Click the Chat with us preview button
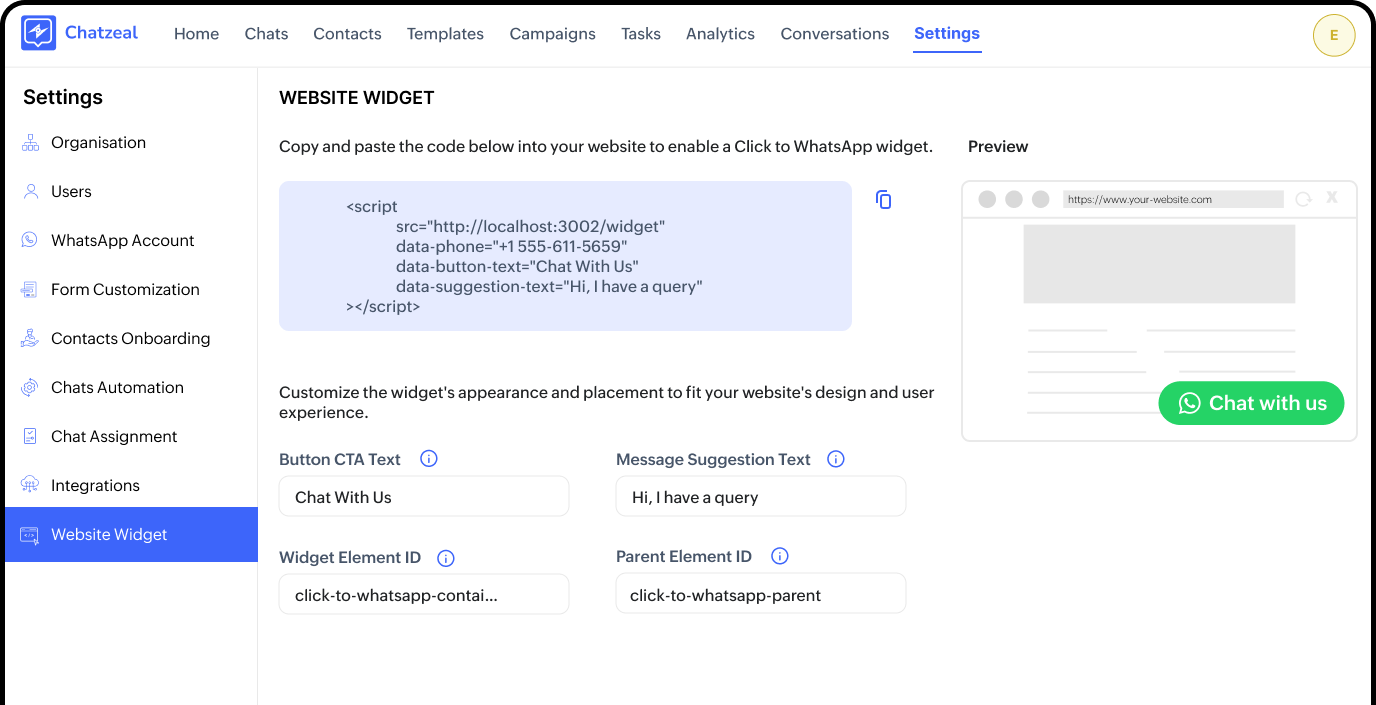 click(x=1251, y=403)
